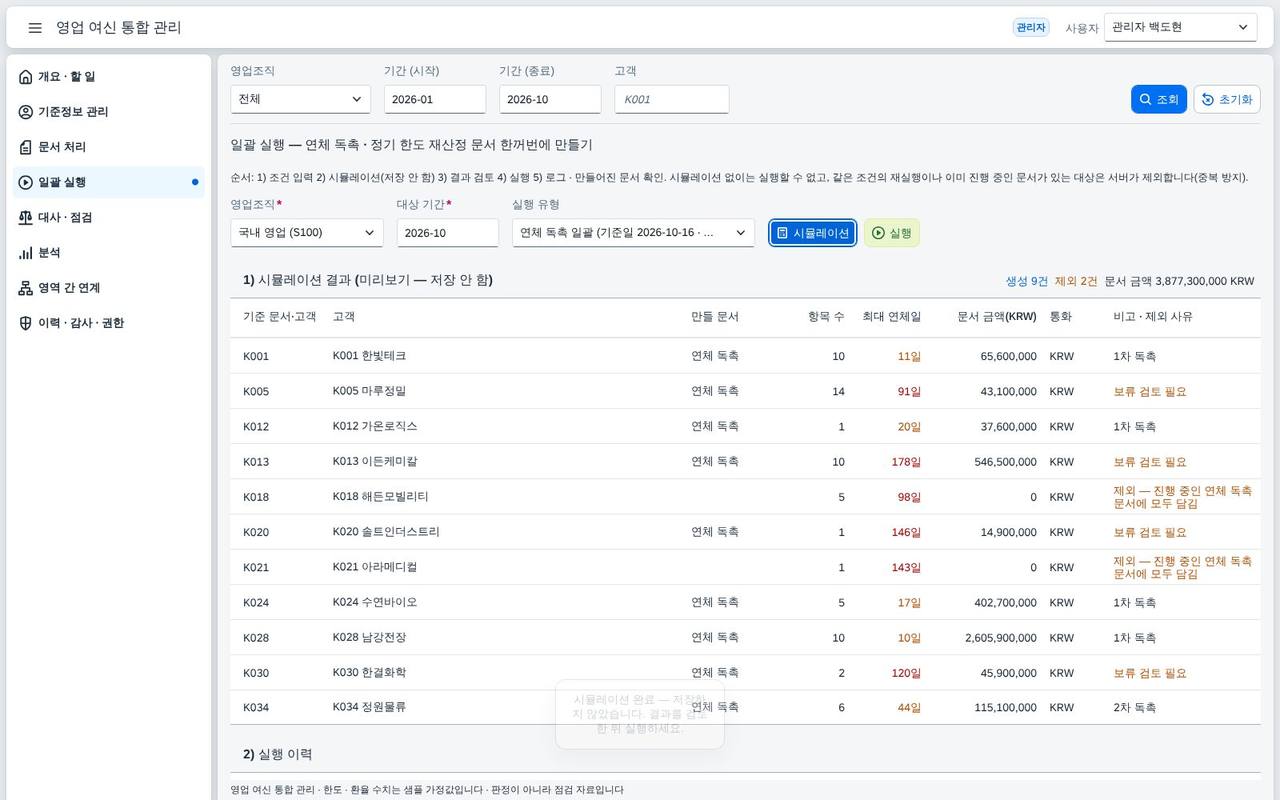Focus the 기간 (시작) field showing 2026-01
The image size is (1280, 800).
(x=435, y=99)
